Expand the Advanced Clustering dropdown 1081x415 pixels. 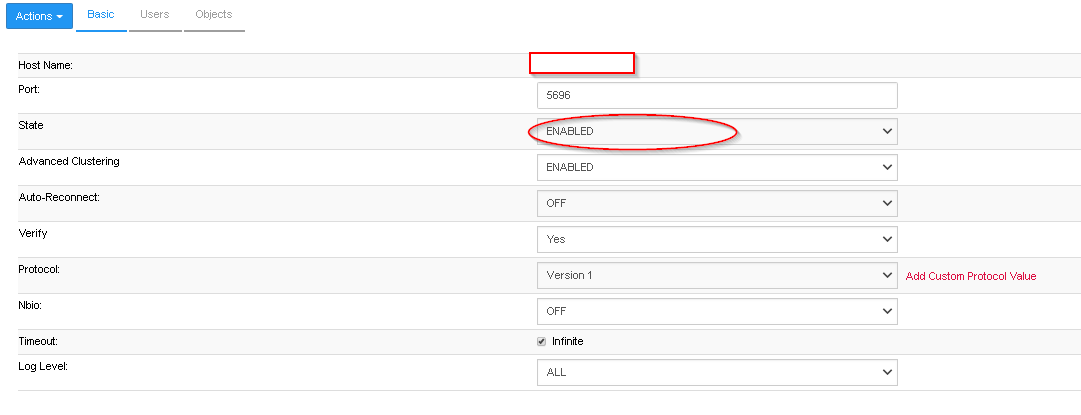pos(717,167)
